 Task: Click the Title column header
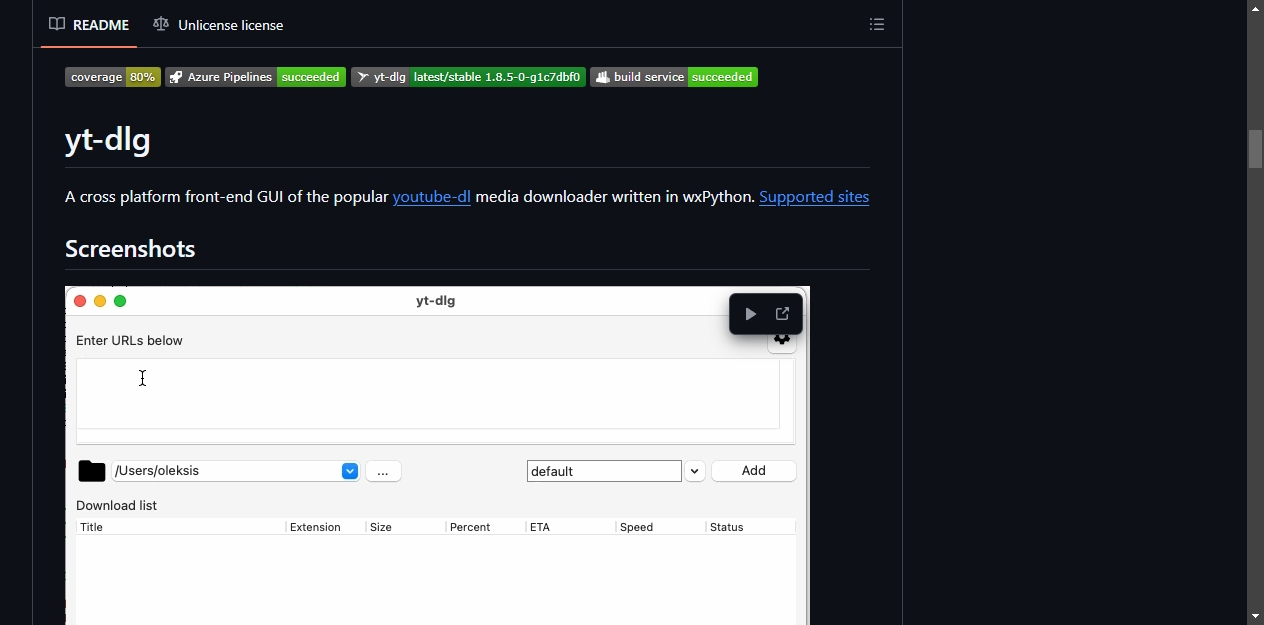pos(181,527)
